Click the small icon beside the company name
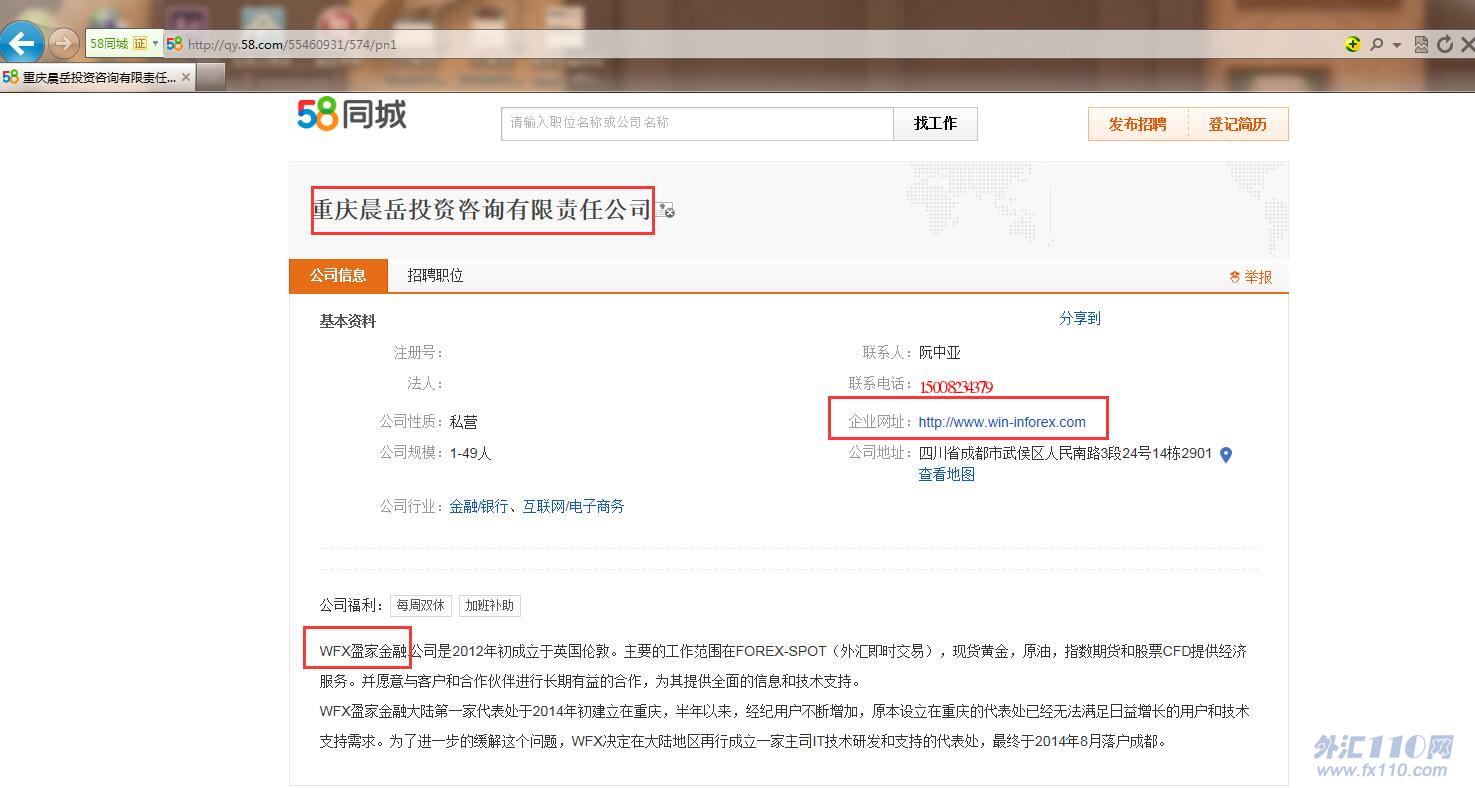Image resolution: width=1475 pixels, height=788 pixels. click(666, 211)
